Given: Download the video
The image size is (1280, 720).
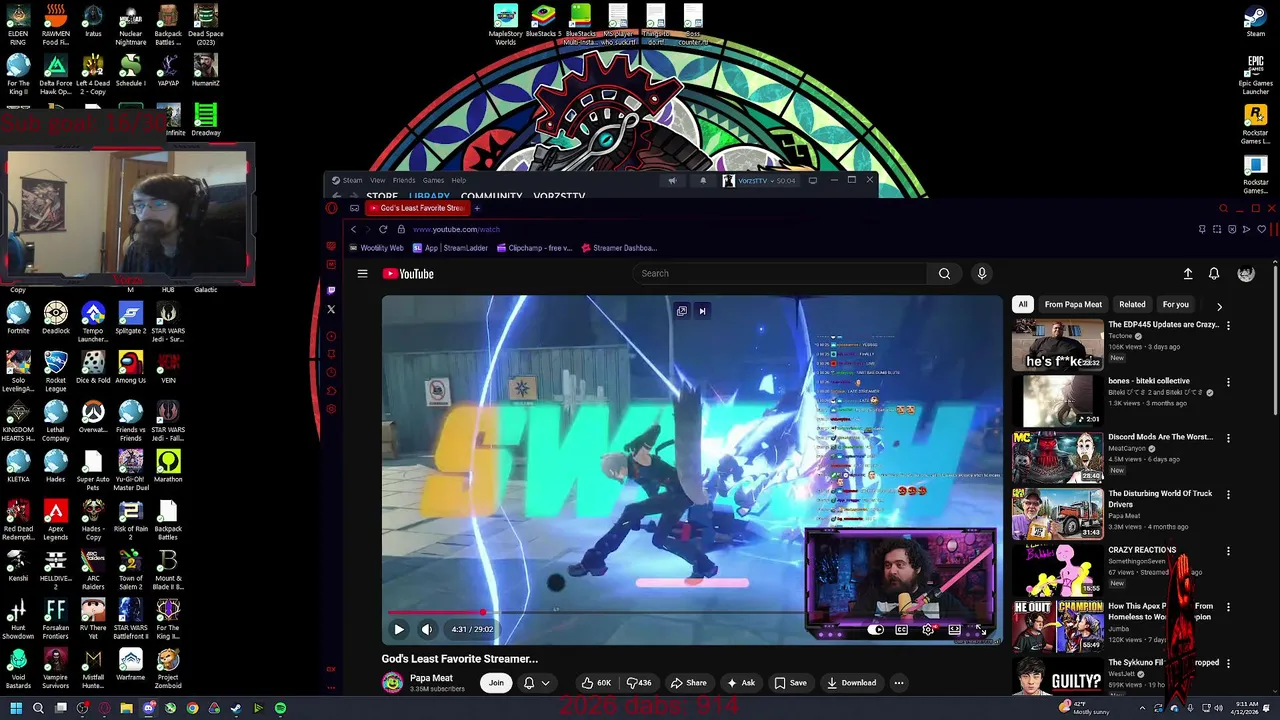Looking at the screenshot, I should [x=851, y=683].
